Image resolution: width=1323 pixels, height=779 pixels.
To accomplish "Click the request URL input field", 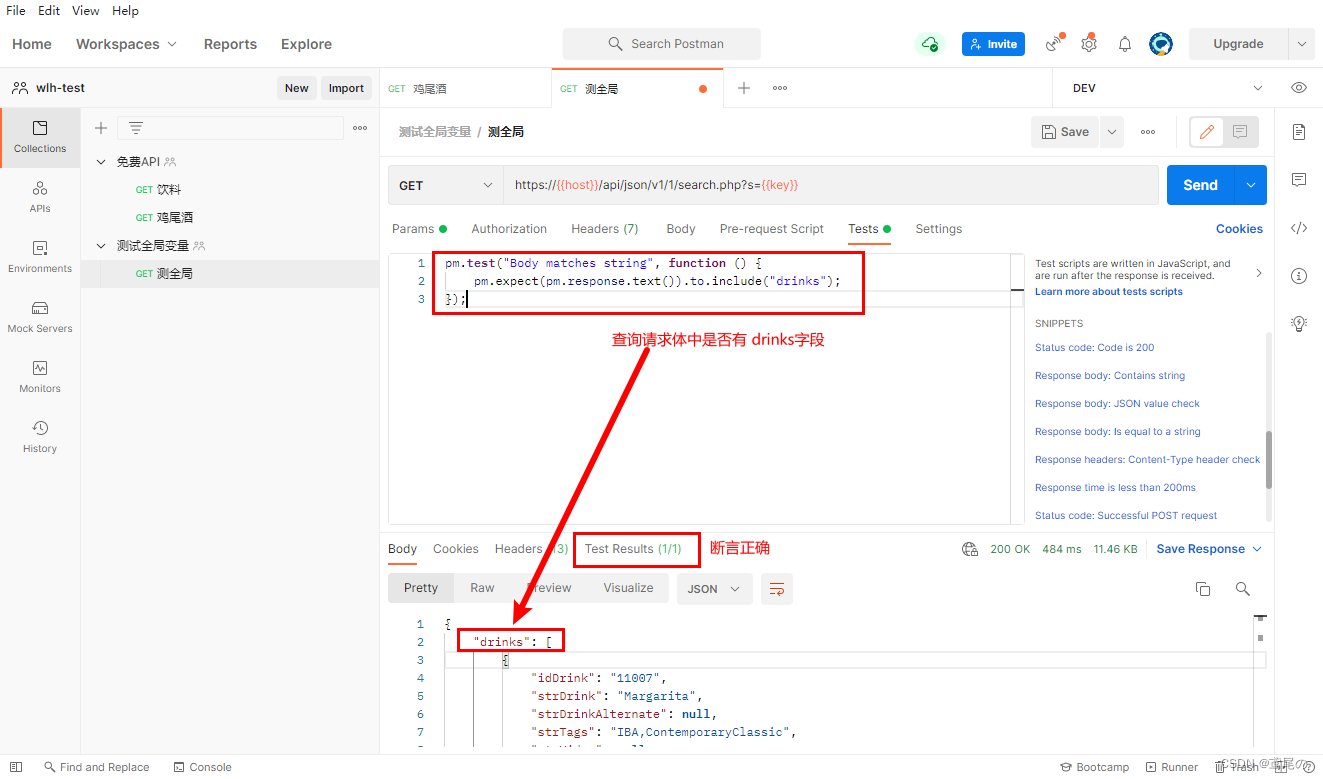I will [831, 185].
